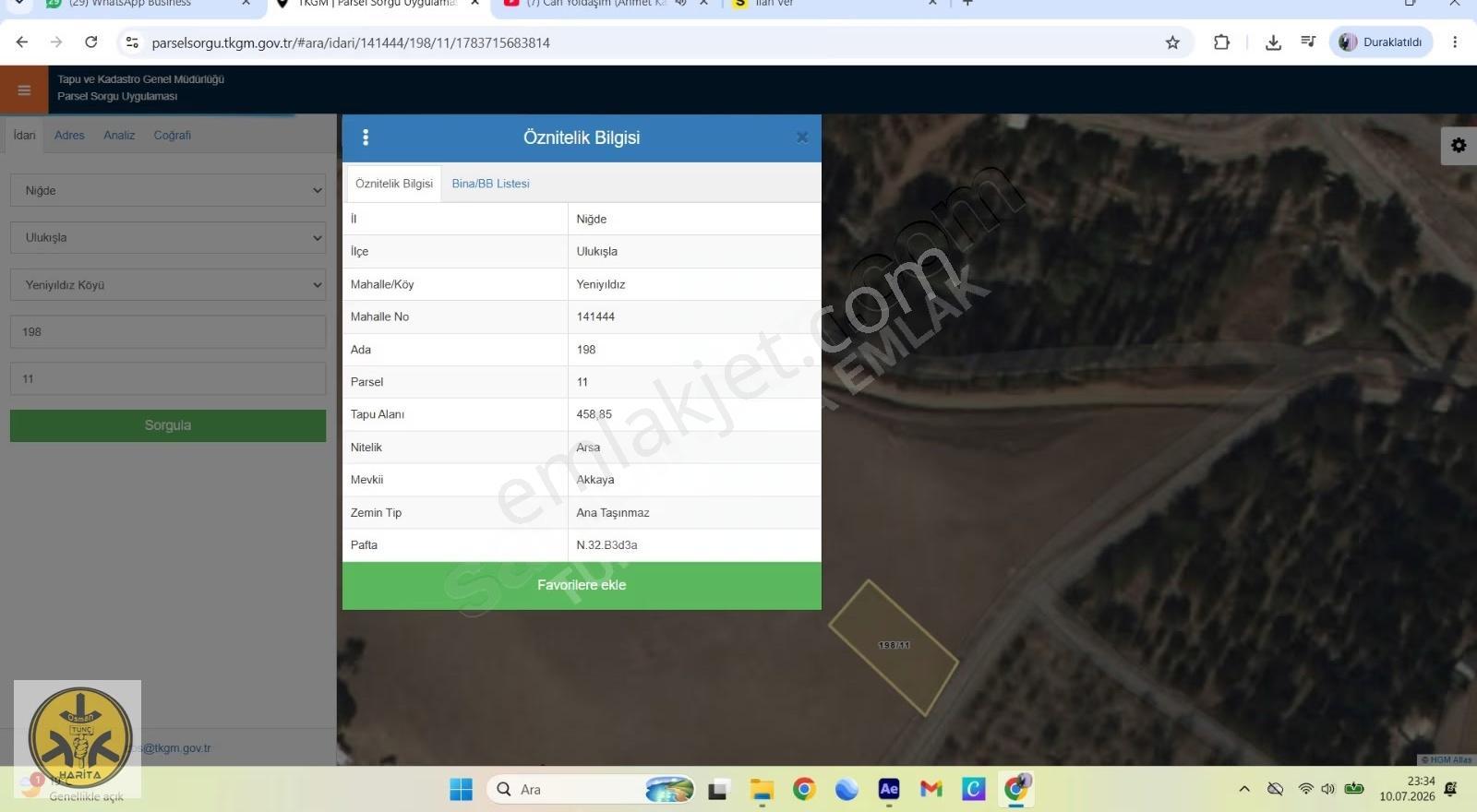Select the Öznitelik Bilgisi tab in the popup
1477x812 pixels.
click(394, 184)
